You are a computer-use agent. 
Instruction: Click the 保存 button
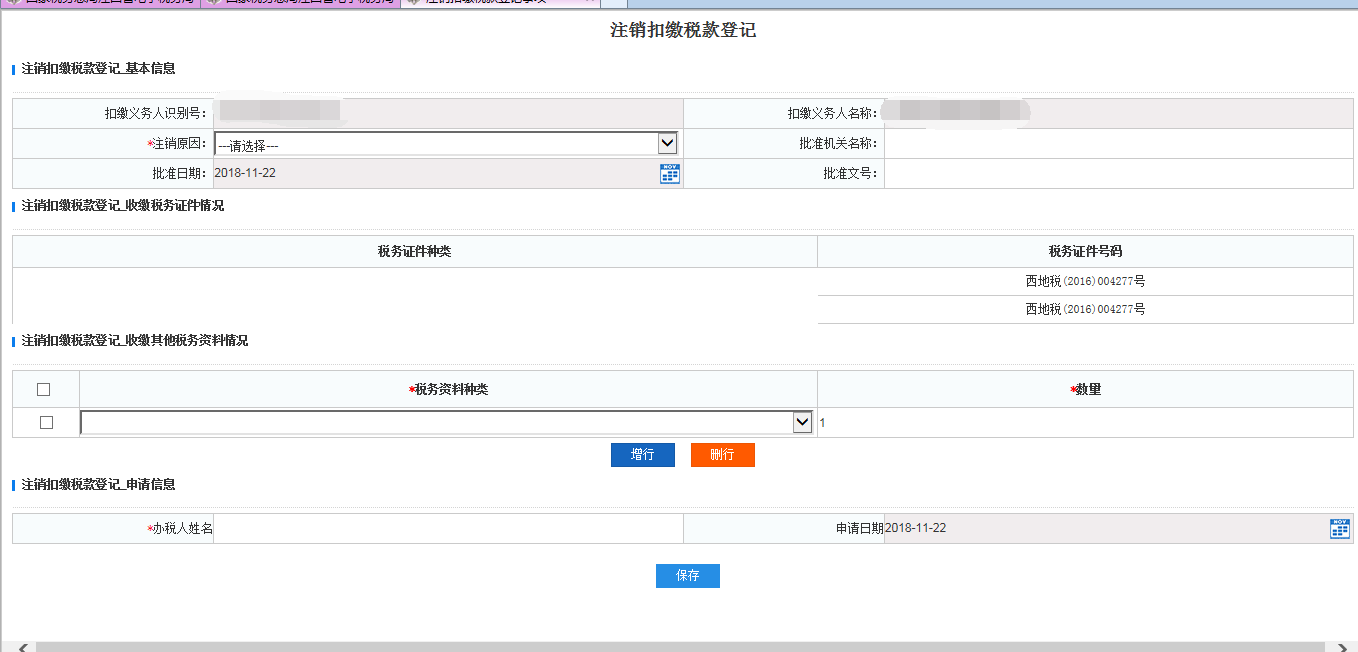[x=687, y=575]
